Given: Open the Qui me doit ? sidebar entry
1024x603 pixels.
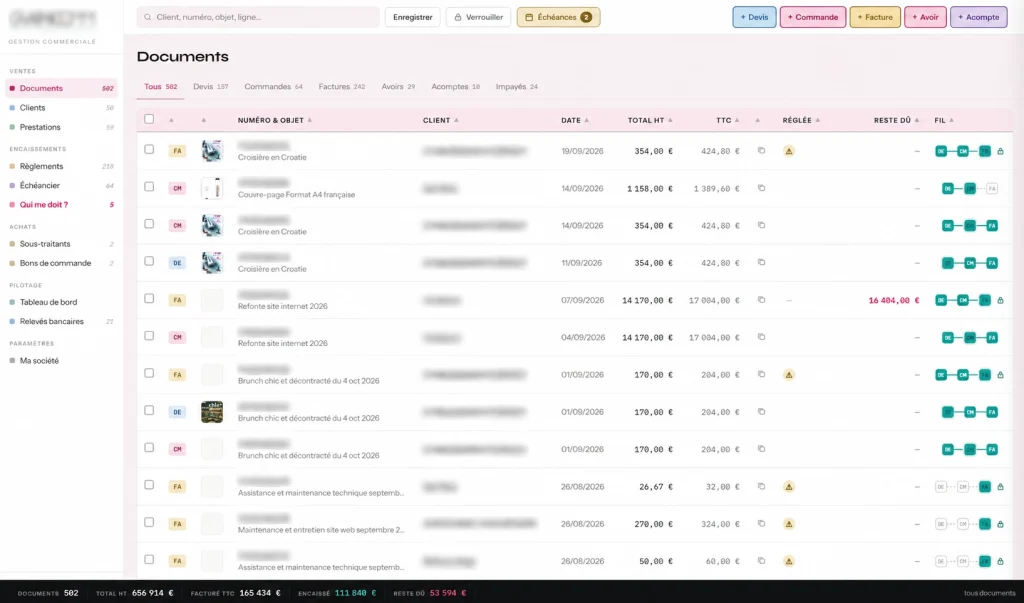Looking at the screenshot, I should coord(61,204).
